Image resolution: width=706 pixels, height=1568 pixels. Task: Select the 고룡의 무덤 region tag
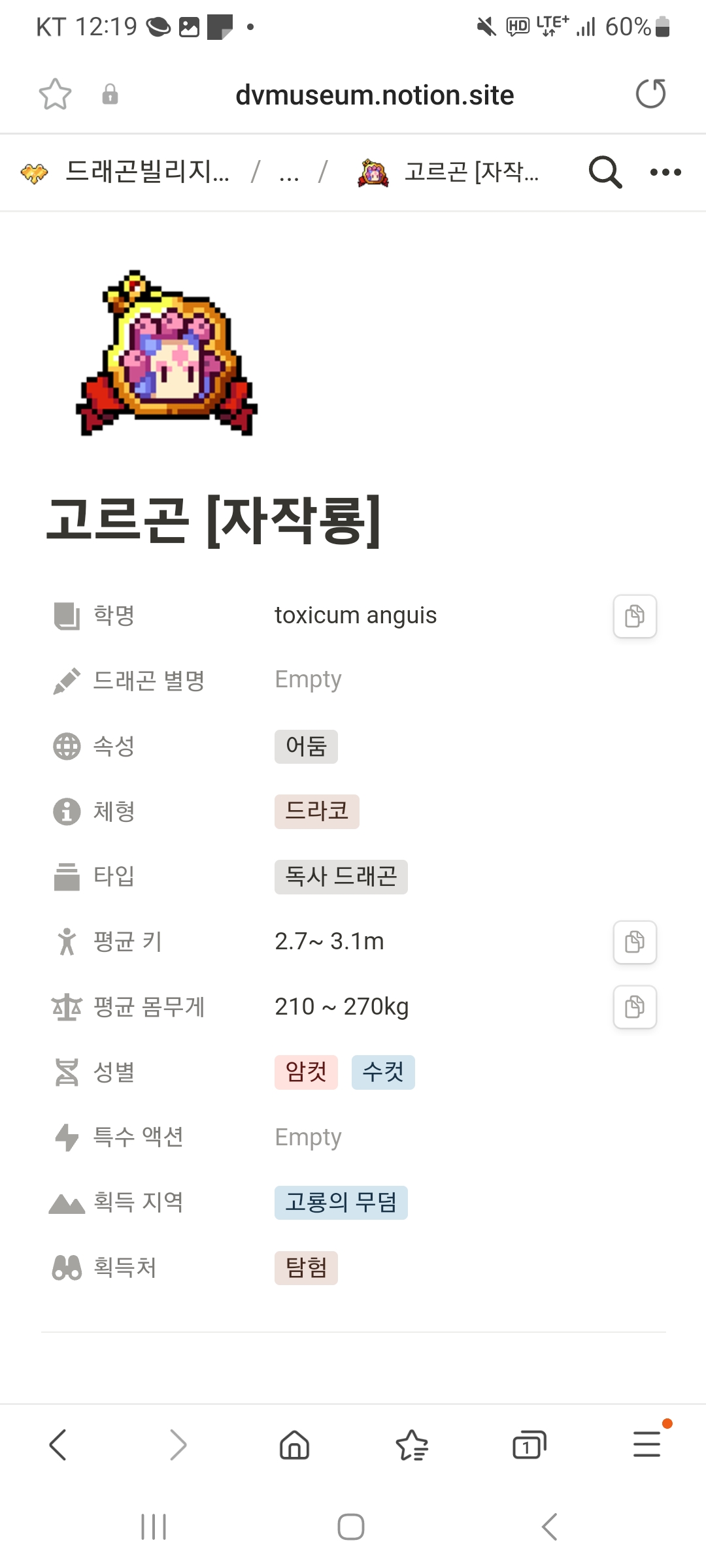pyautogui.click(x=341, y=1203)
